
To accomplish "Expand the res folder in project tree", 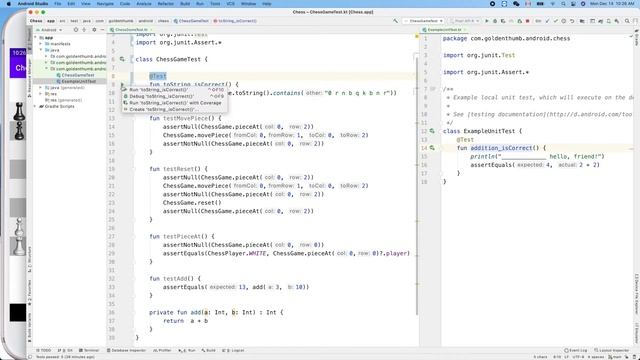I will (41, 94).
